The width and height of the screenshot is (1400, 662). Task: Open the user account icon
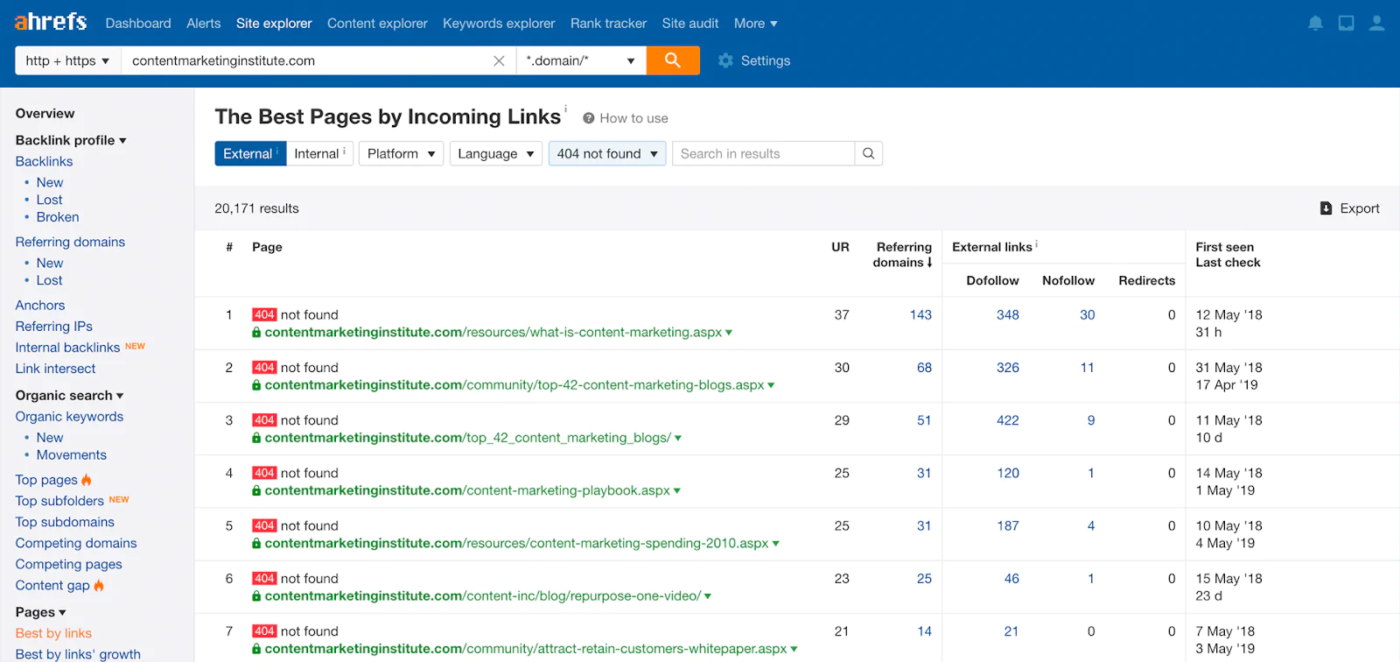click(x=1377, y=23)
